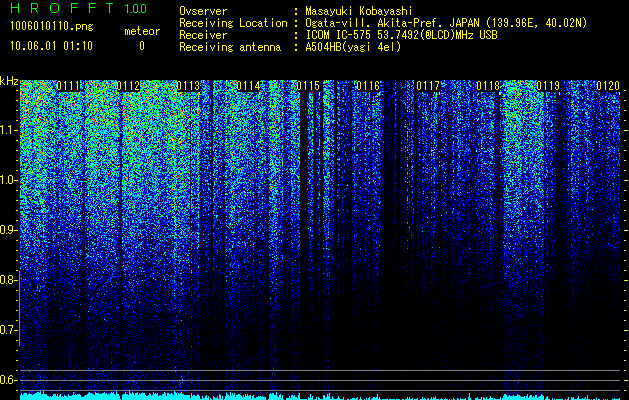Click the Receiver field label
The height and width of the screenshot is (400, 629).
coord(203,35)
